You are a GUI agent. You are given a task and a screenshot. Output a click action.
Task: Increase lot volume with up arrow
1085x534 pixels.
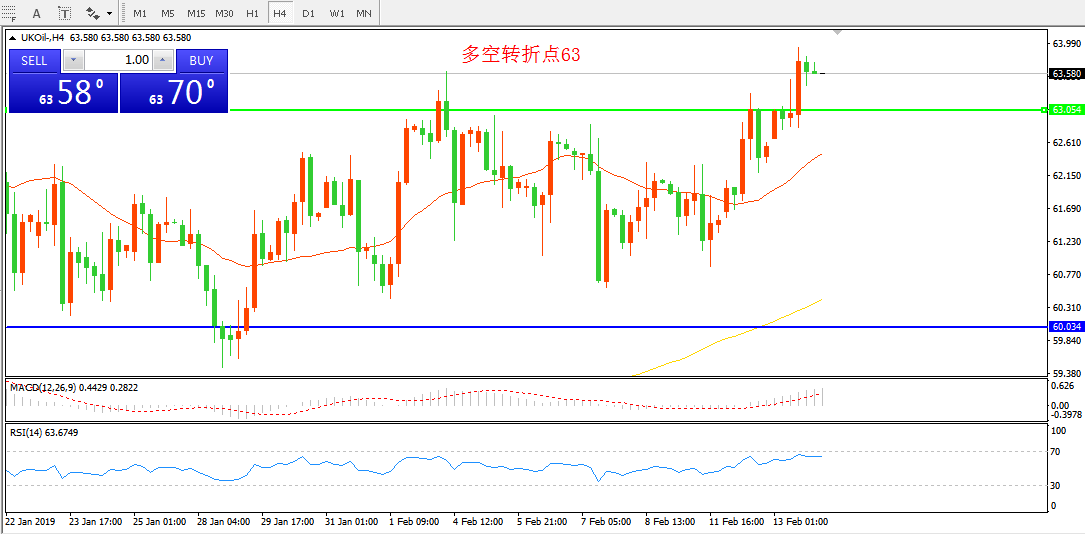point(162,60)
